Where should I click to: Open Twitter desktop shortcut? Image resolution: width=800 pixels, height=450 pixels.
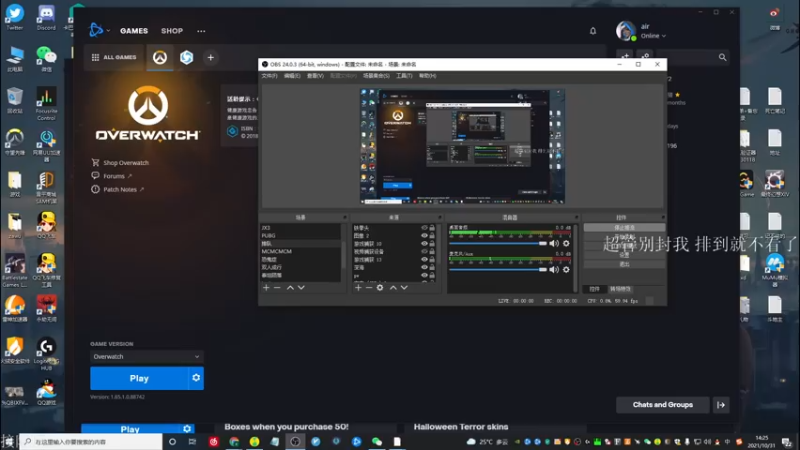point(14,17)
